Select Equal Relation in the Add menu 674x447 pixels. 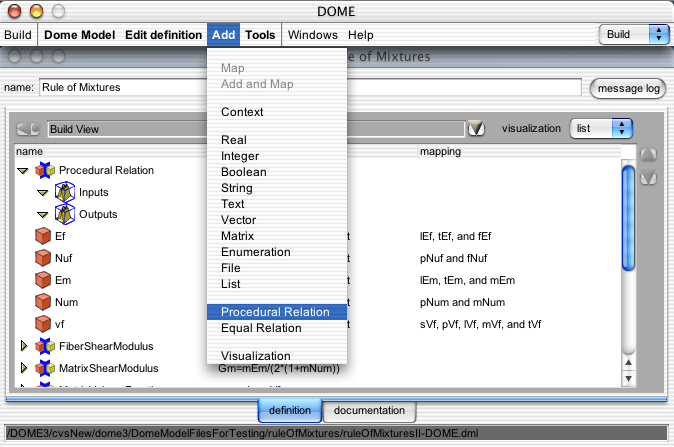(277, 328)
